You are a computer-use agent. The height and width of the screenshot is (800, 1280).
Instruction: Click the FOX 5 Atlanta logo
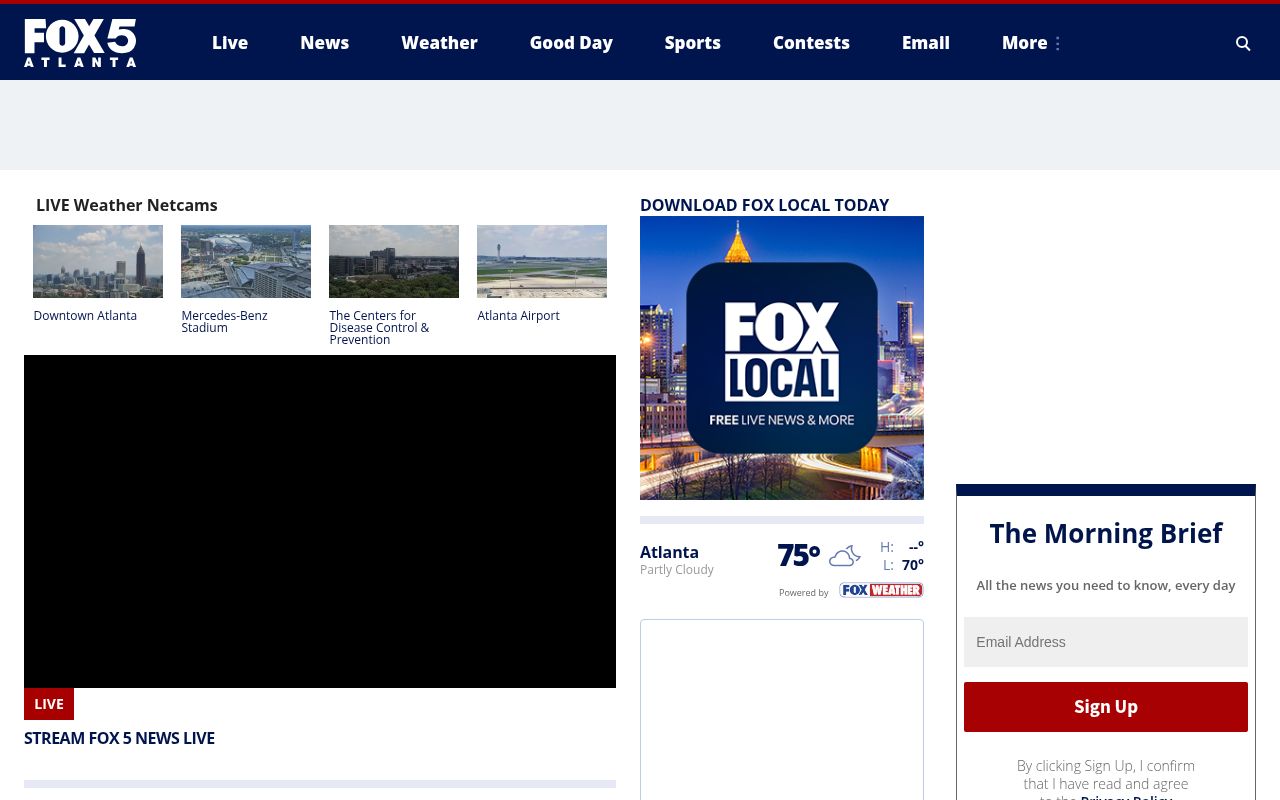pyautogui.click(x=80, y=43)
